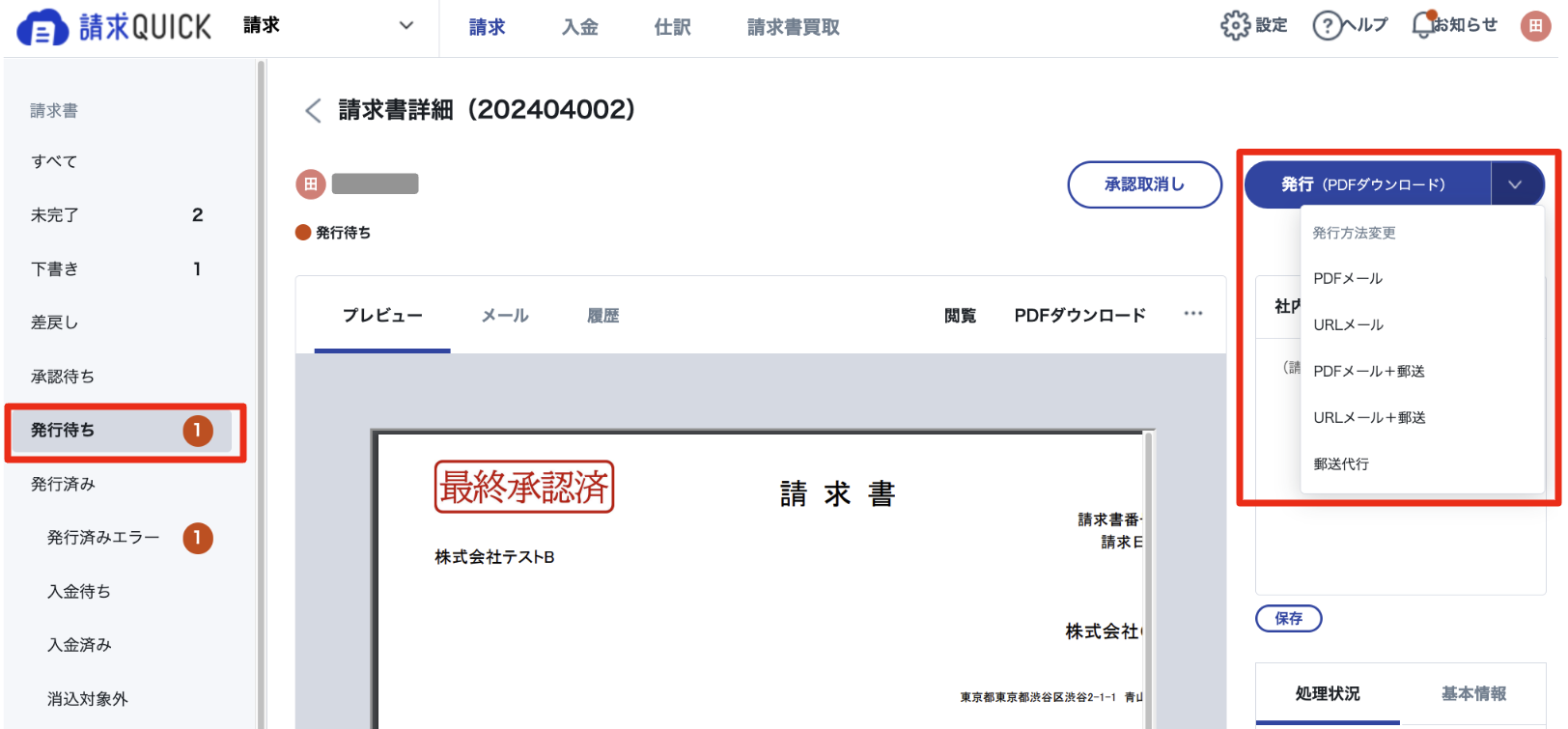
Task: Open the 設定 gear icon
Action: tap(1235, 25)
